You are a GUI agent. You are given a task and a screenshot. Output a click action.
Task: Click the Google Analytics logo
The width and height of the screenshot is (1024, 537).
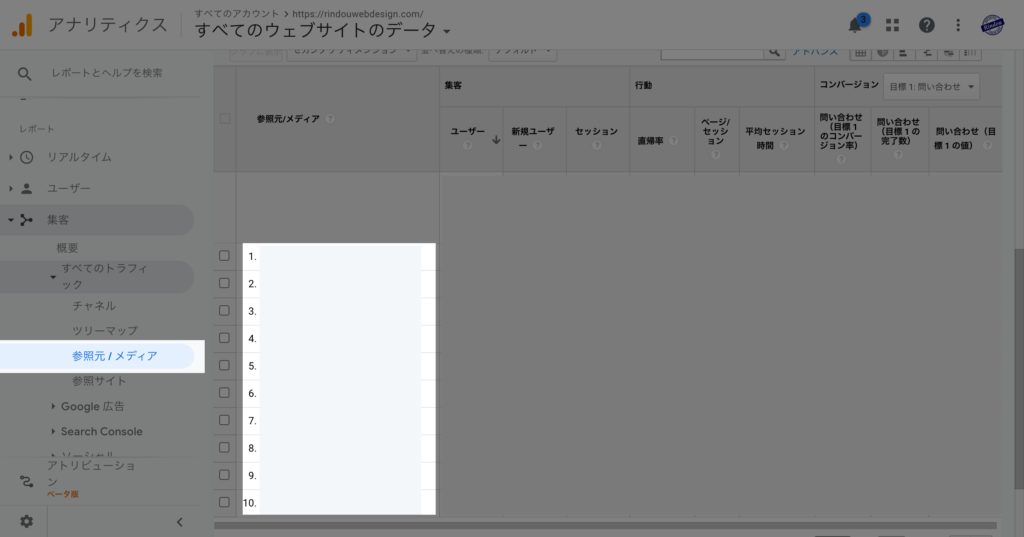(x=22, y=25)
